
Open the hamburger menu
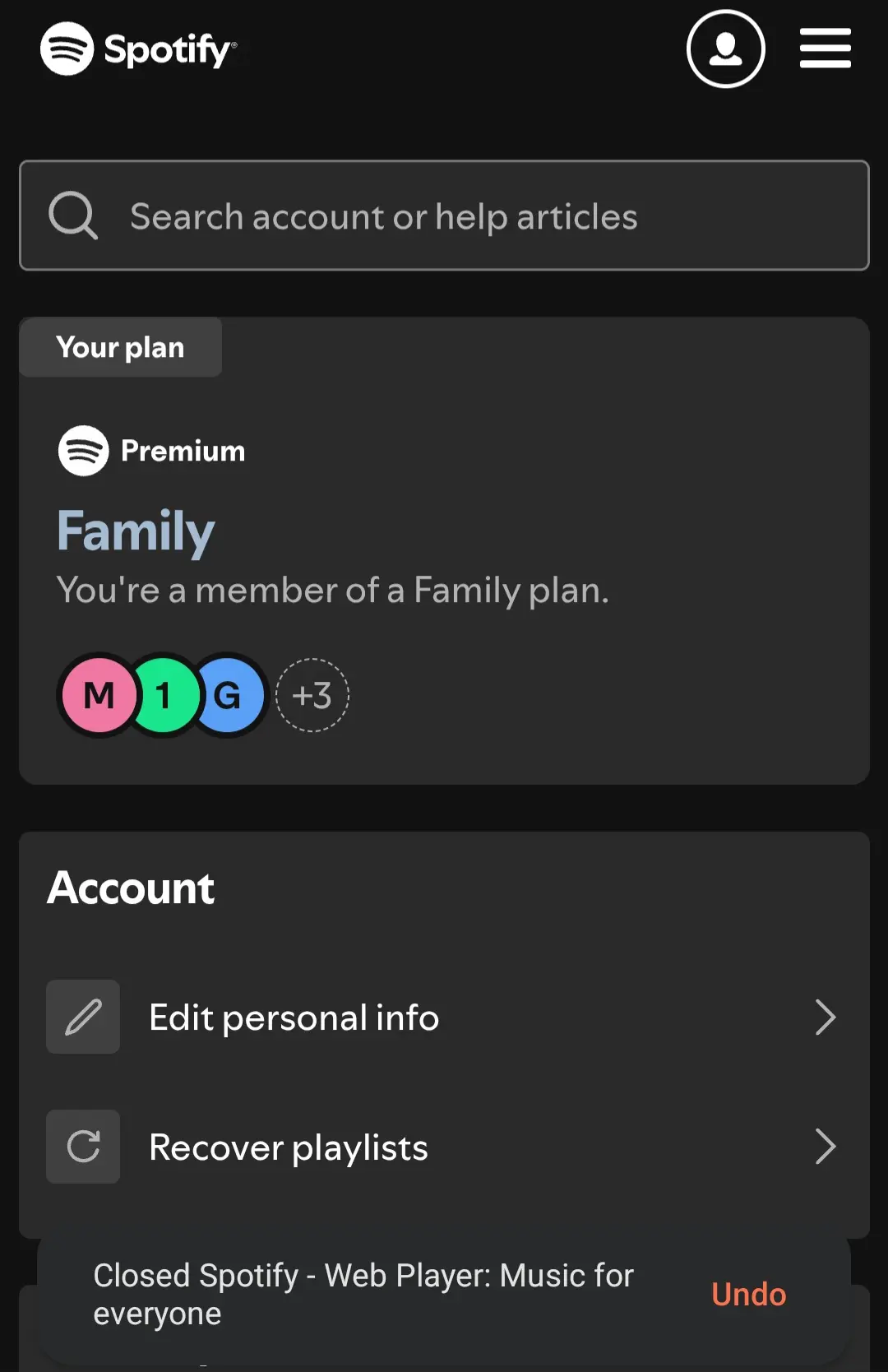(826, 48)
